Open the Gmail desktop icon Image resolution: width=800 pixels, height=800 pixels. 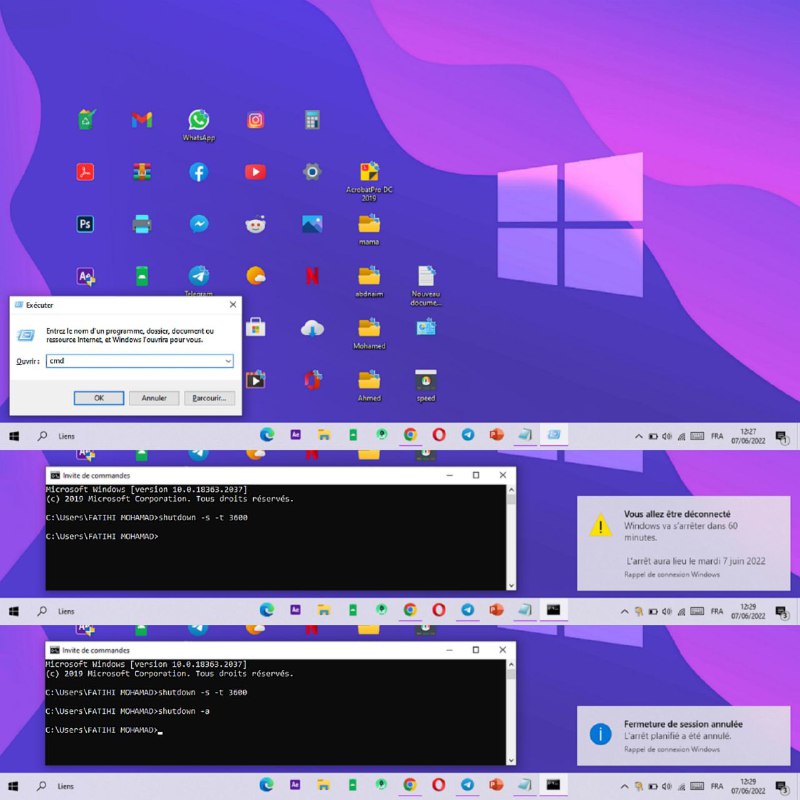pos(142,120)
